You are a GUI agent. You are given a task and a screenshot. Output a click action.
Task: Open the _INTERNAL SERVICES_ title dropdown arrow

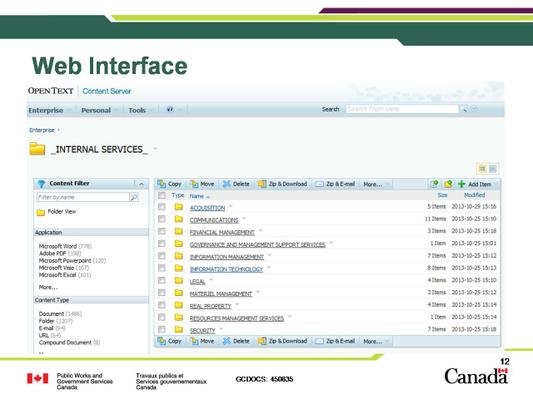pyautogui.click(x=155, y=149)
